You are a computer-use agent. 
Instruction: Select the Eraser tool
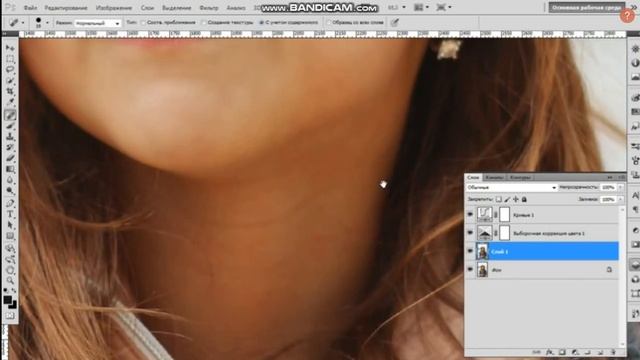[x=10, y=158]
